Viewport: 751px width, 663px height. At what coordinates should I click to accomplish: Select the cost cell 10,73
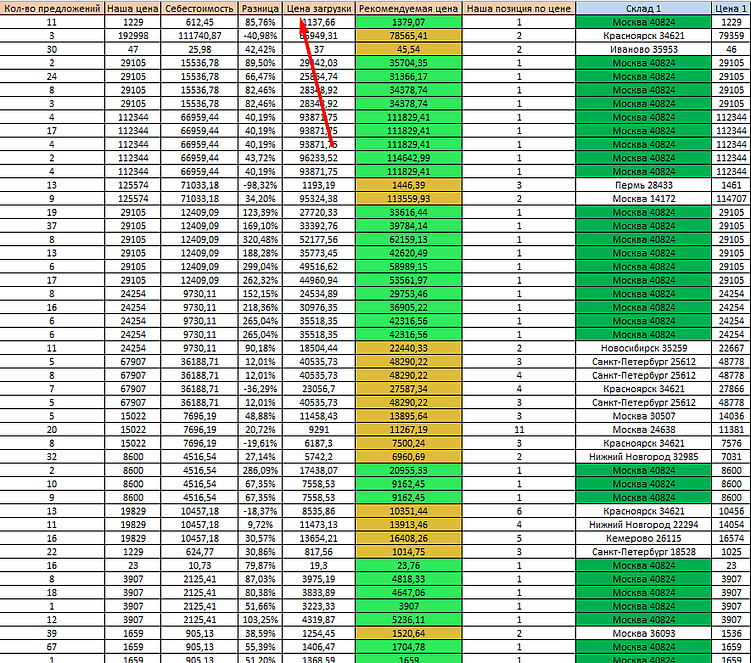(x=199, y=566)
